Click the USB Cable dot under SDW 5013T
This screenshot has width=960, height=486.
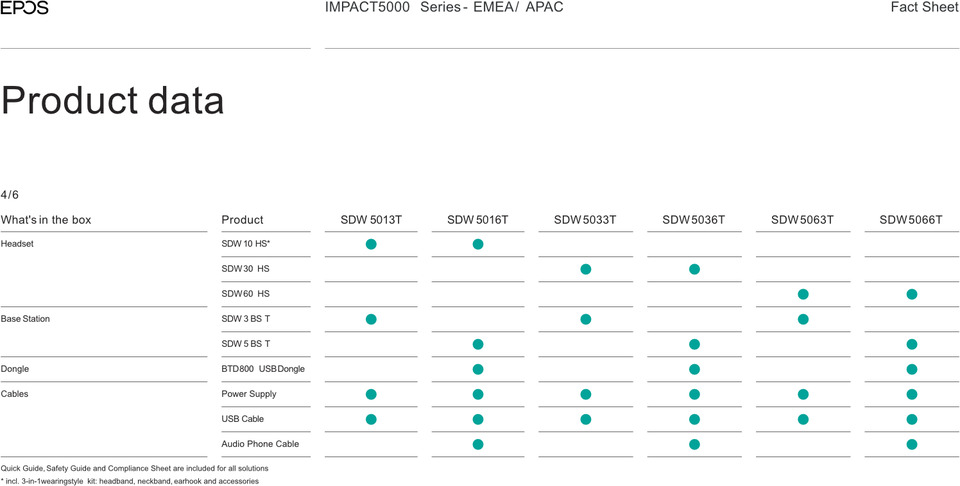pos(371,419)
